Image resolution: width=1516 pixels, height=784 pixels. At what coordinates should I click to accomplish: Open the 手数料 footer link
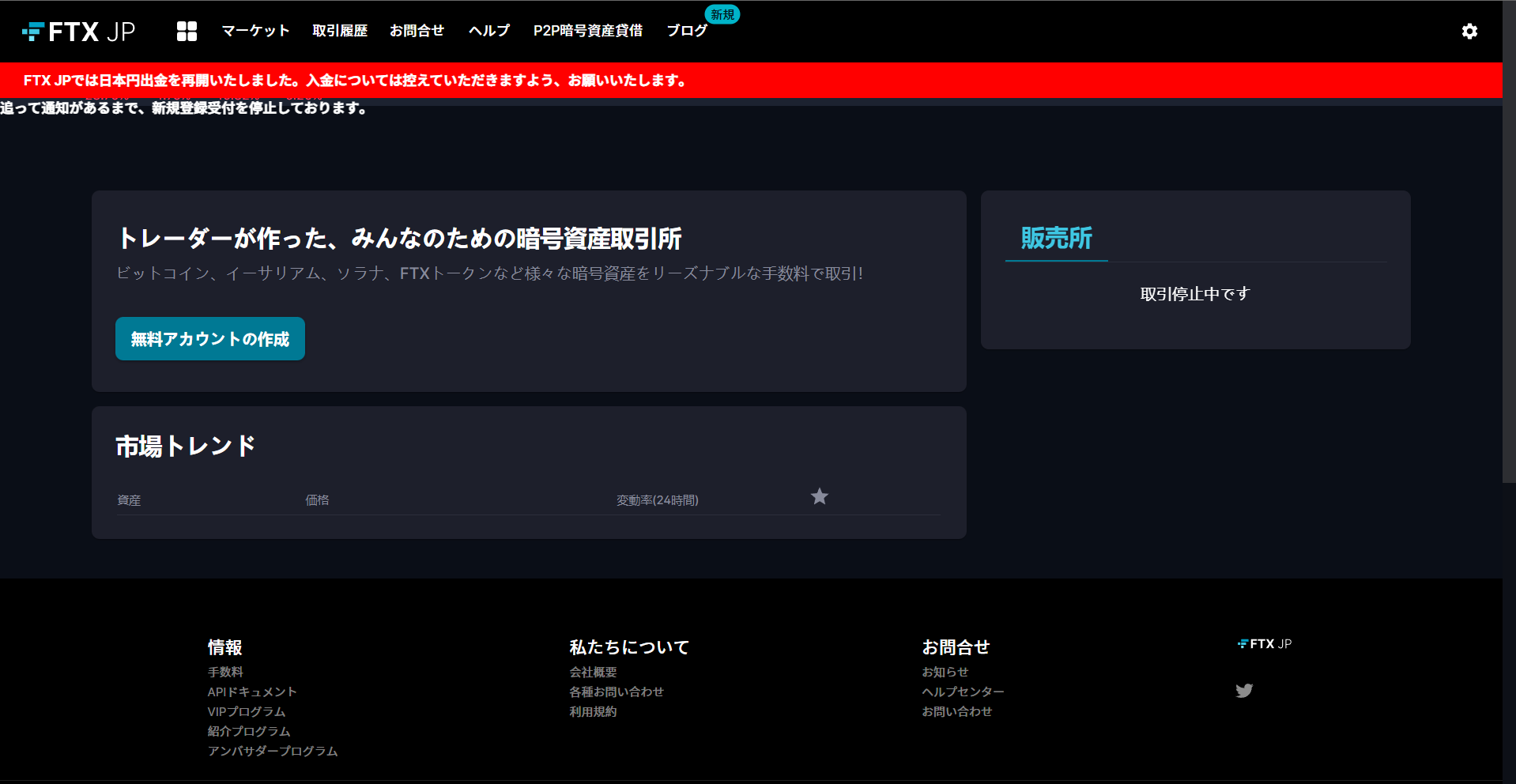point(225,672)
